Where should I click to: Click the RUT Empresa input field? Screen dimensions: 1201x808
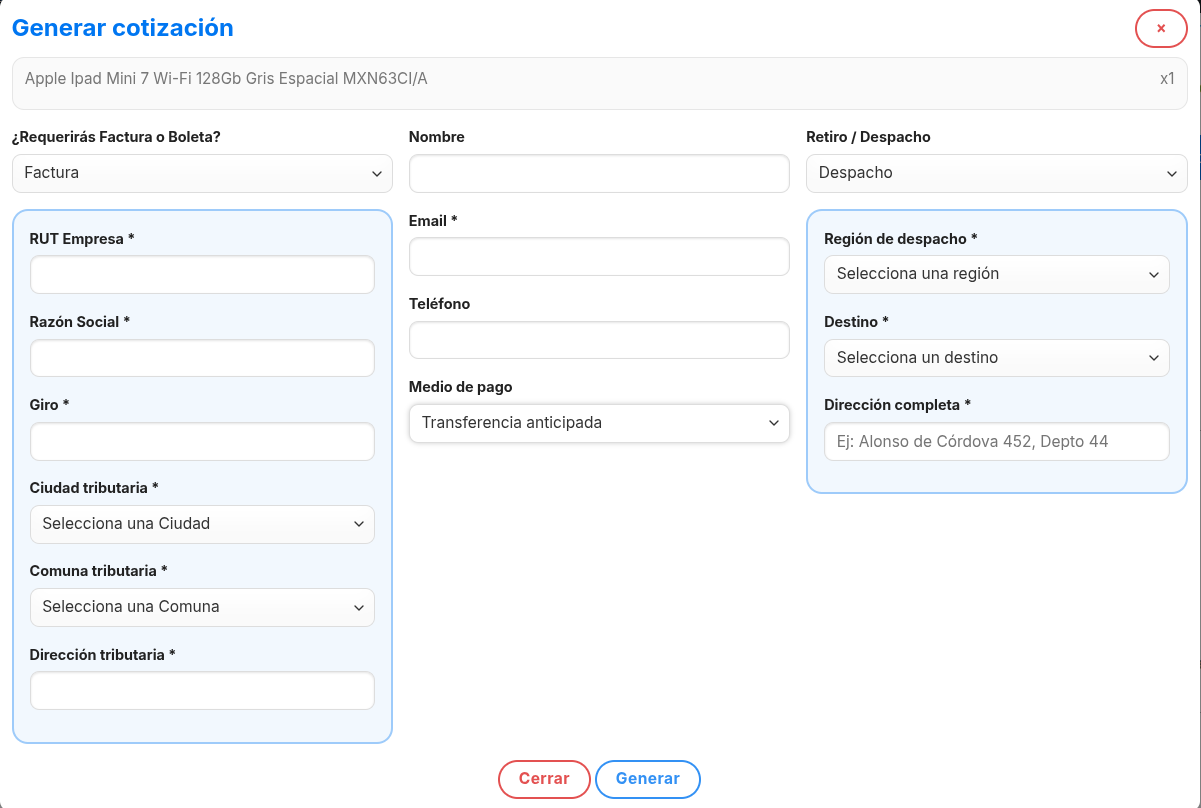coord(202,275)
